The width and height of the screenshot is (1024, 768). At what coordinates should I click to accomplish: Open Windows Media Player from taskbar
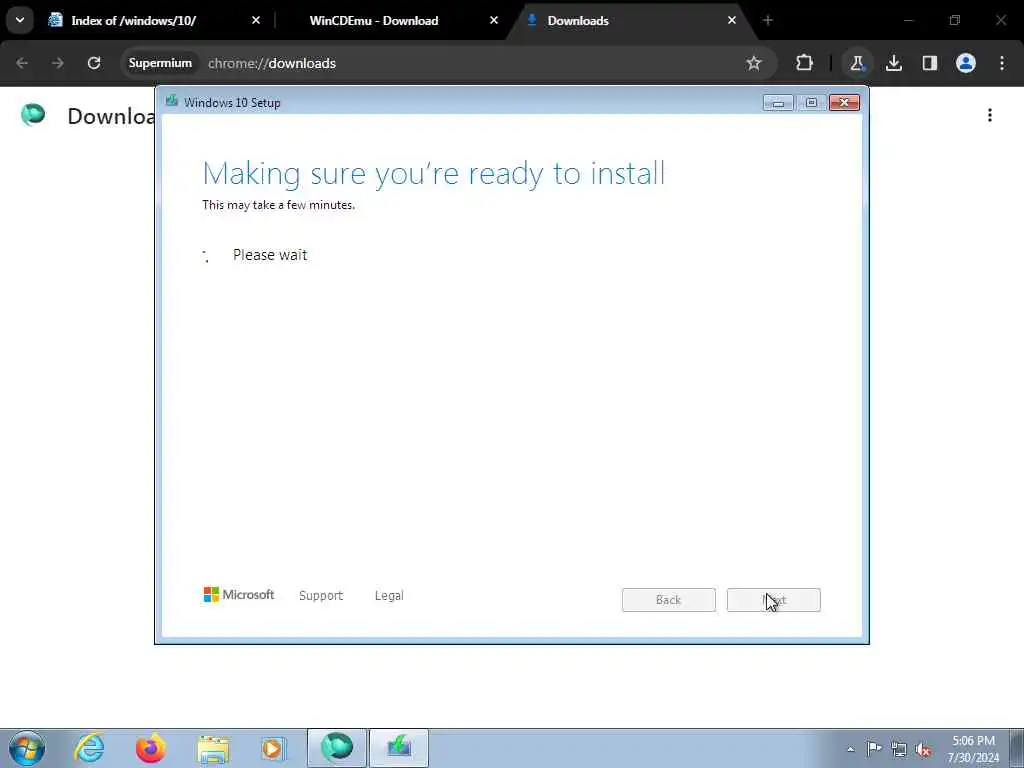273,748
